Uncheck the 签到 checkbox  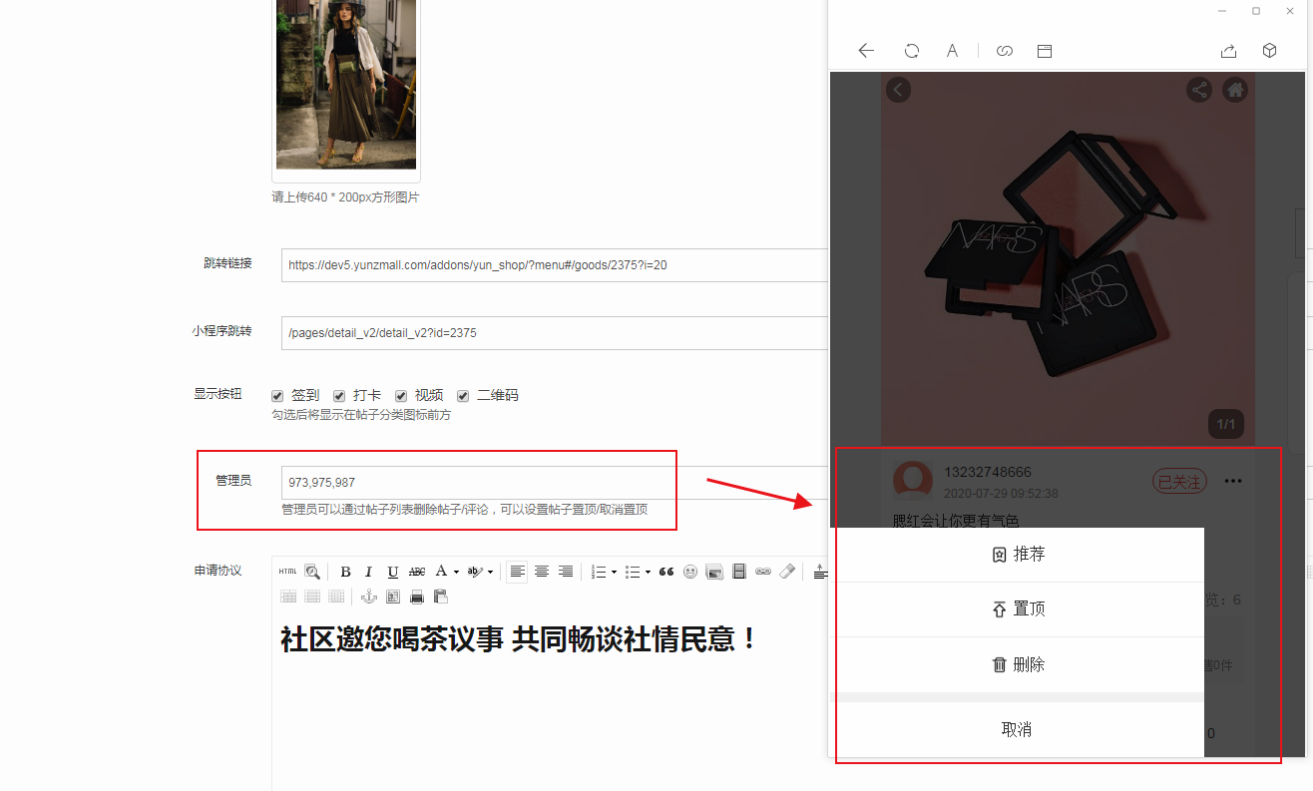[278, 396]
